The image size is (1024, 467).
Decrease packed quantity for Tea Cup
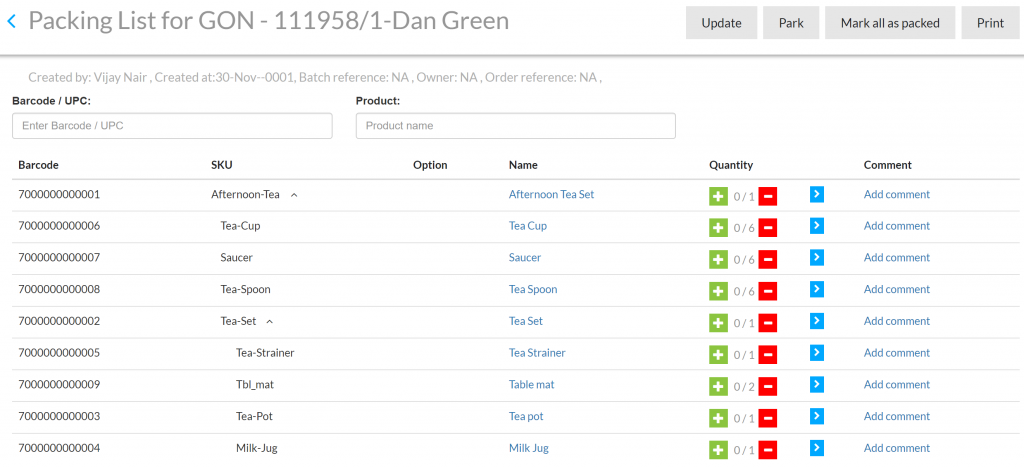click(767, 228)
